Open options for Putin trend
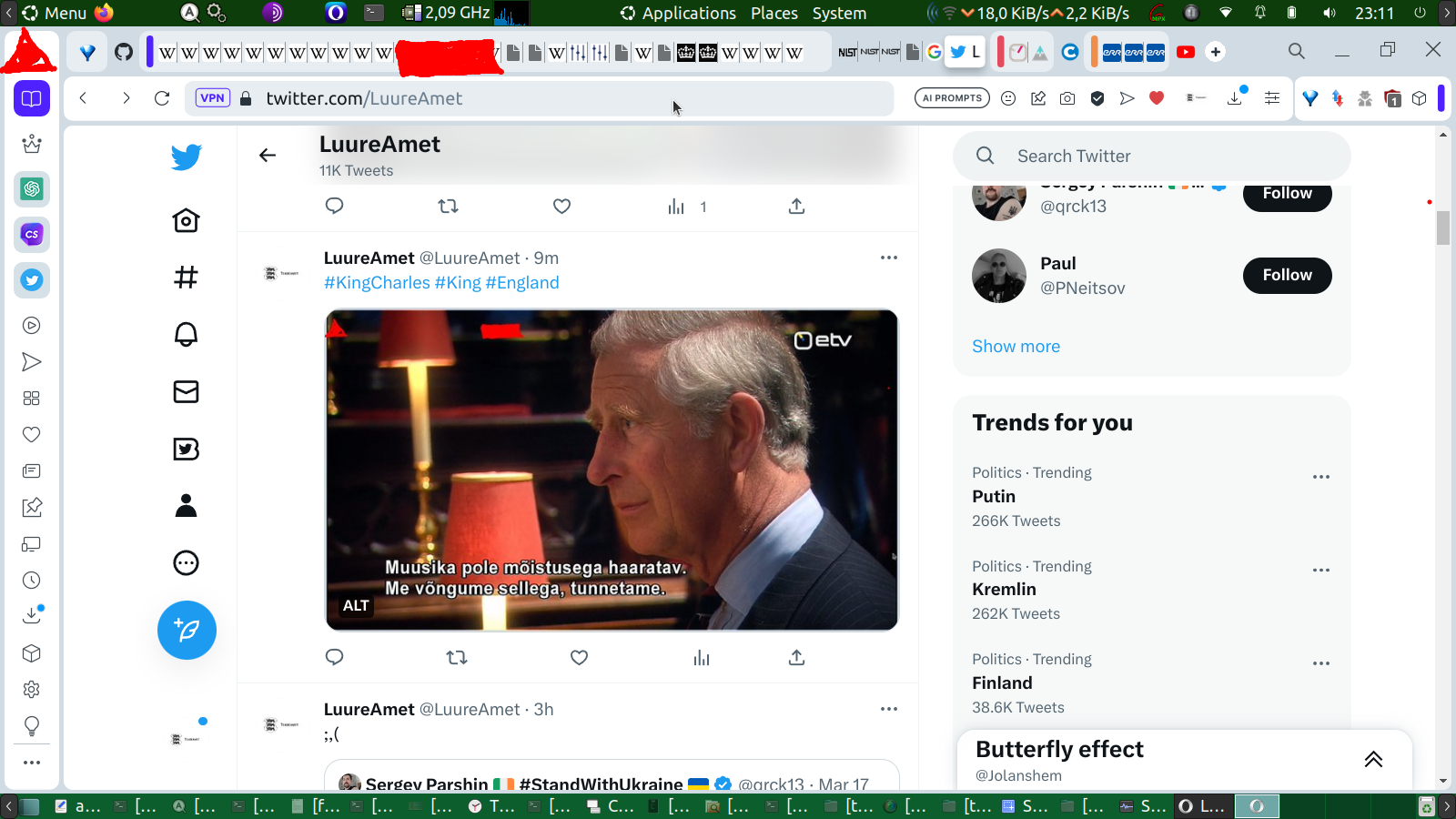Screen dimensions: 1456x819 (1321, 477)
